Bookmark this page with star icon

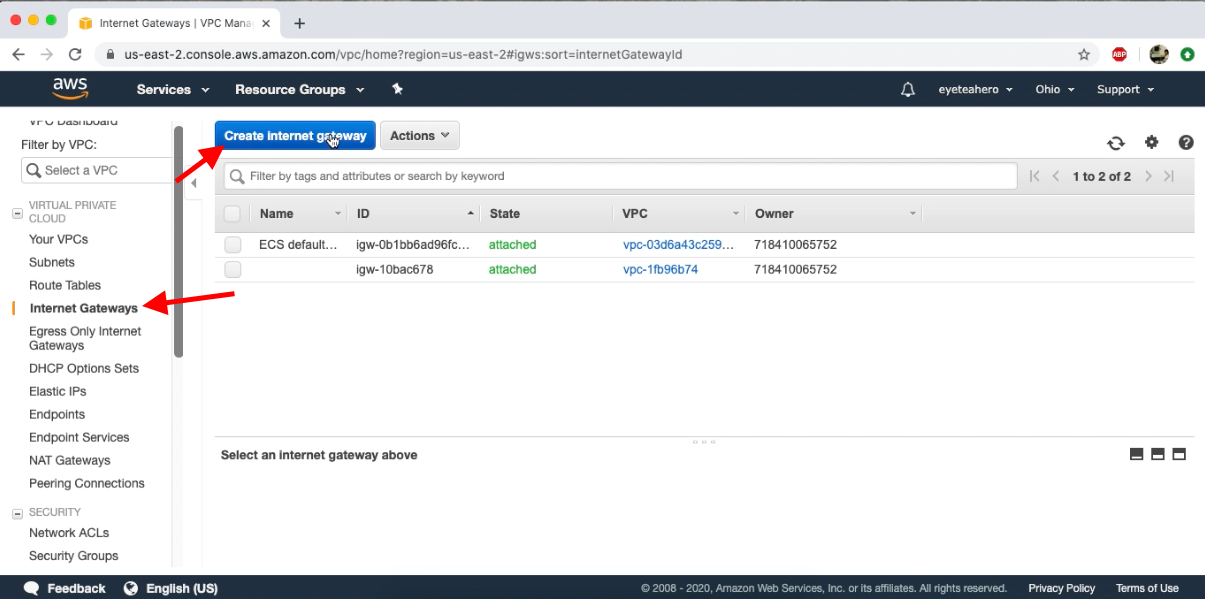point(1084,54)
